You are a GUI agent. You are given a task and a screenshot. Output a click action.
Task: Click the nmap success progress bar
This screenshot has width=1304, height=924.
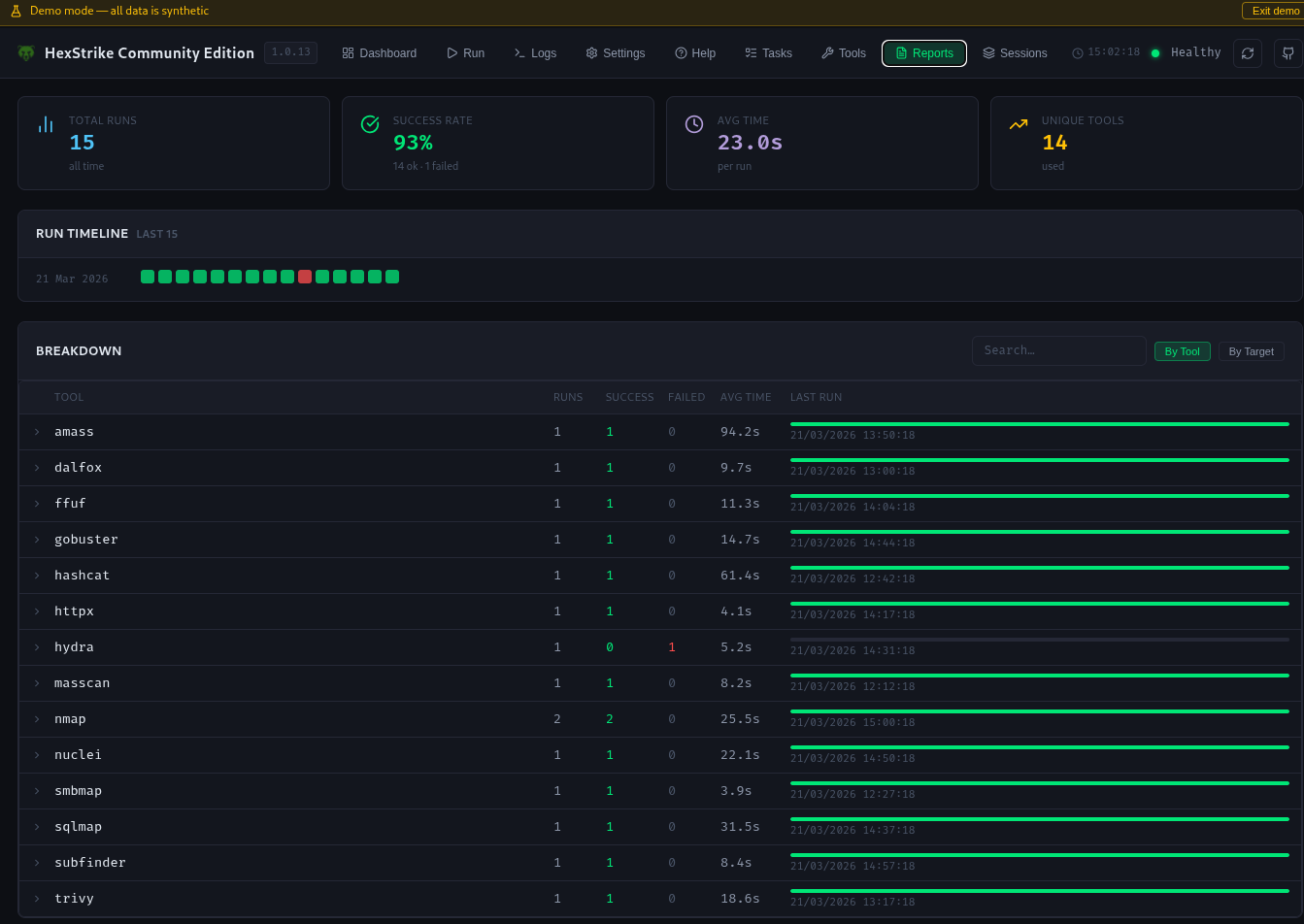pyautogui.click(x=1040, y=711)
